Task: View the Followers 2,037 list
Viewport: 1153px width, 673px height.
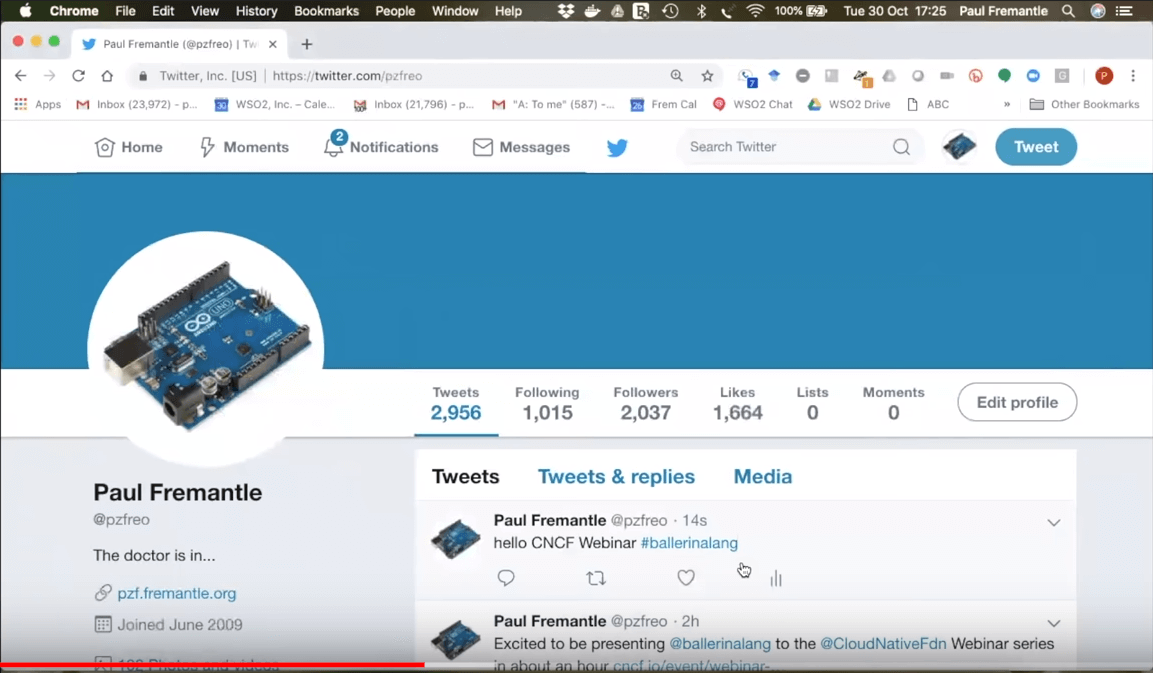Action: (646, 404)
